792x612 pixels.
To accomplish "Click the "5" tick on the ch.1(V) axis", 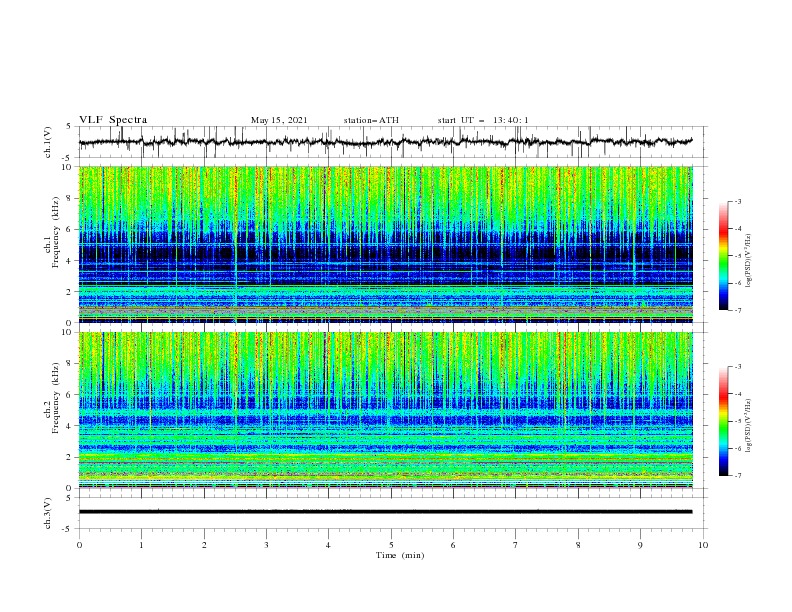I will pyautogui.click(x=69, y=127).
